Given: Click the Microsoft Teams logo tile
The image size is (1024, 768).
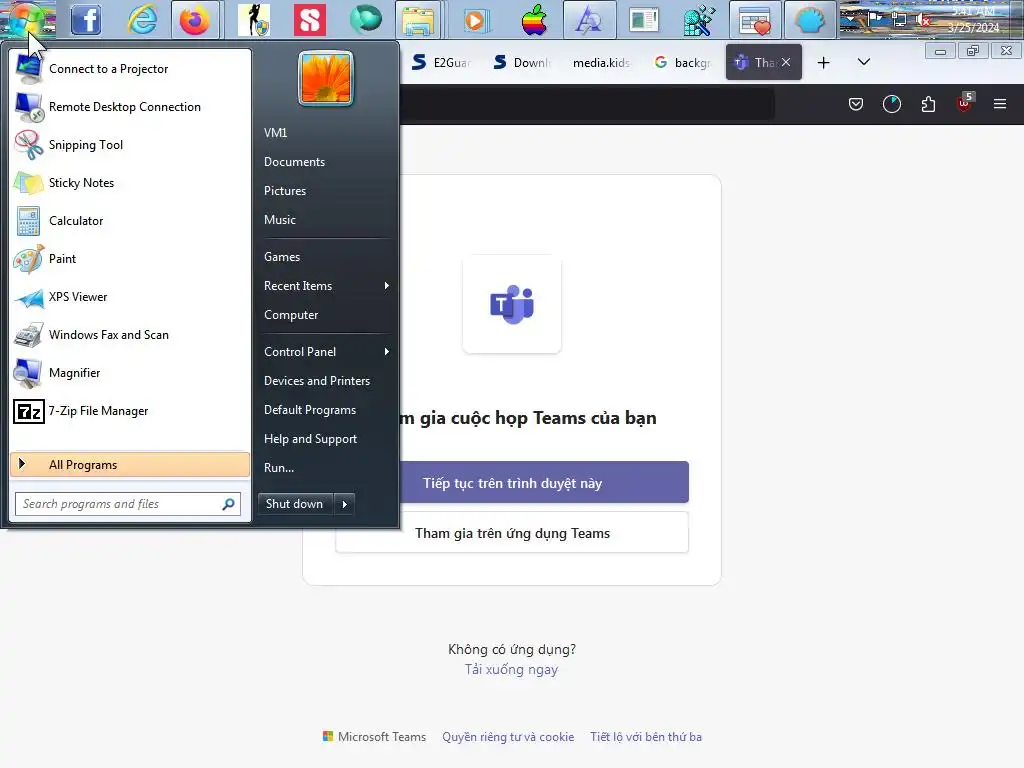Looking at the screenshot, I should click(512, 304).
